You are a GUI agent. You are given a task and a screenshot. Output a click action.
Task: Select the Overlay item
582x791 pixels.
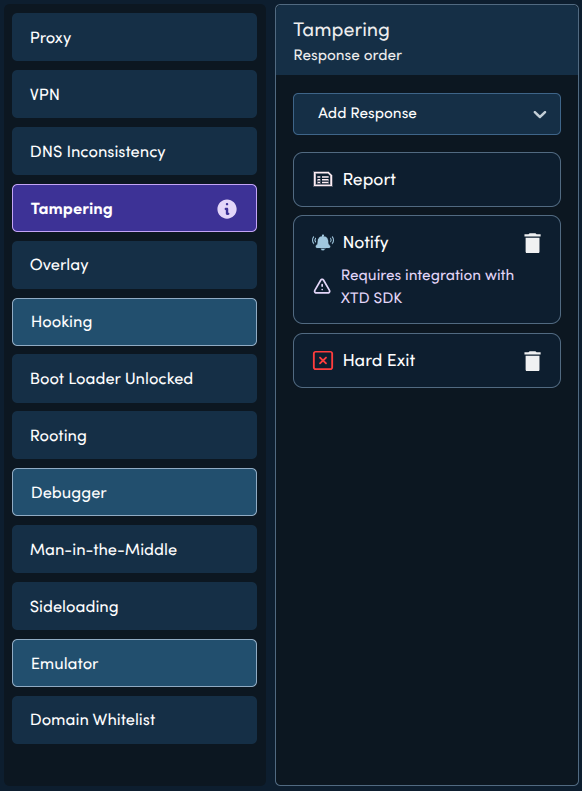tap(135, 265)
